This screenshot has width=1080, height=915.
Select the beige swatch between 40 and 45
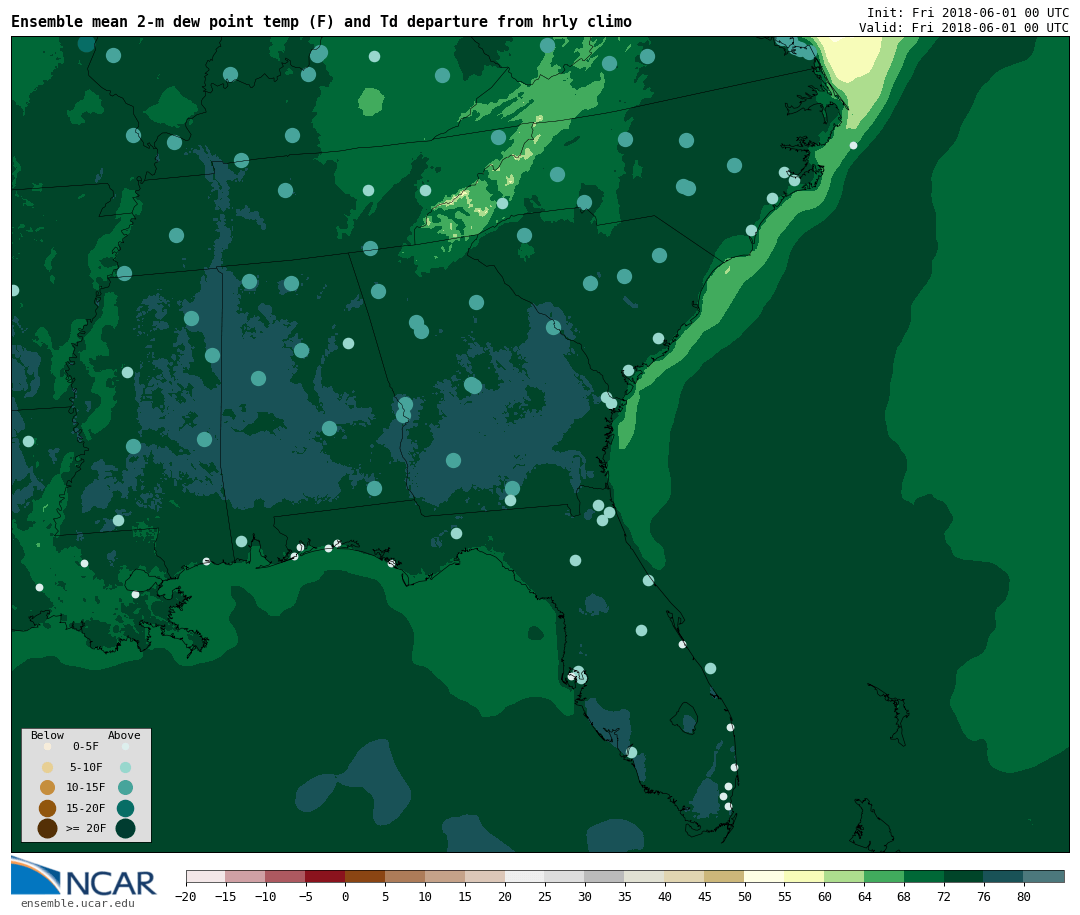tap(685, 877)
